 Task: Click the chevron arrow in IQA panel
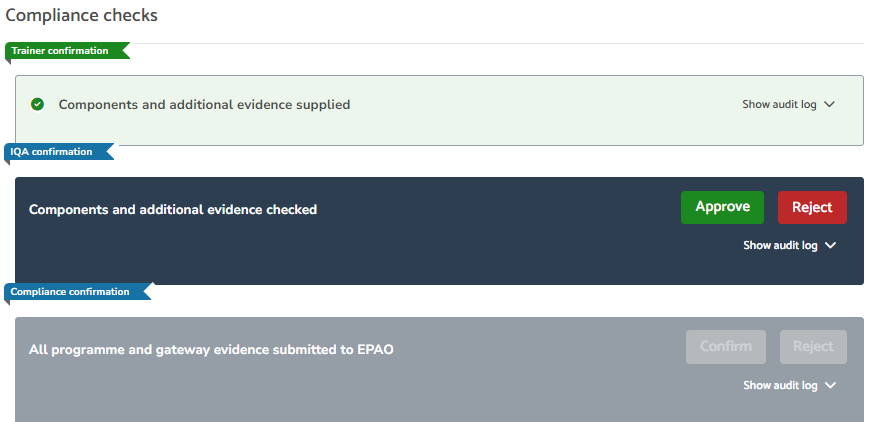click(x=830, y=245)
